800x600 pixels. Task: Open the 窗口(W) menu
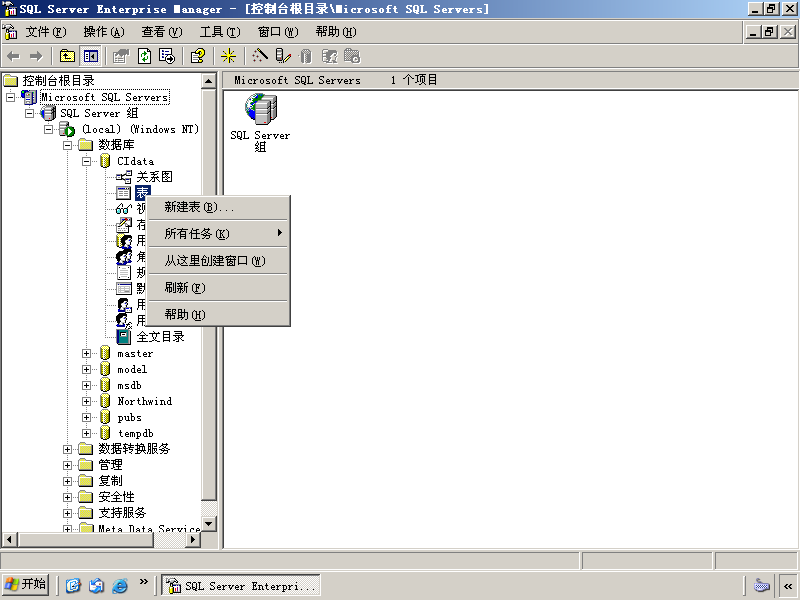(x=278, y=32)
